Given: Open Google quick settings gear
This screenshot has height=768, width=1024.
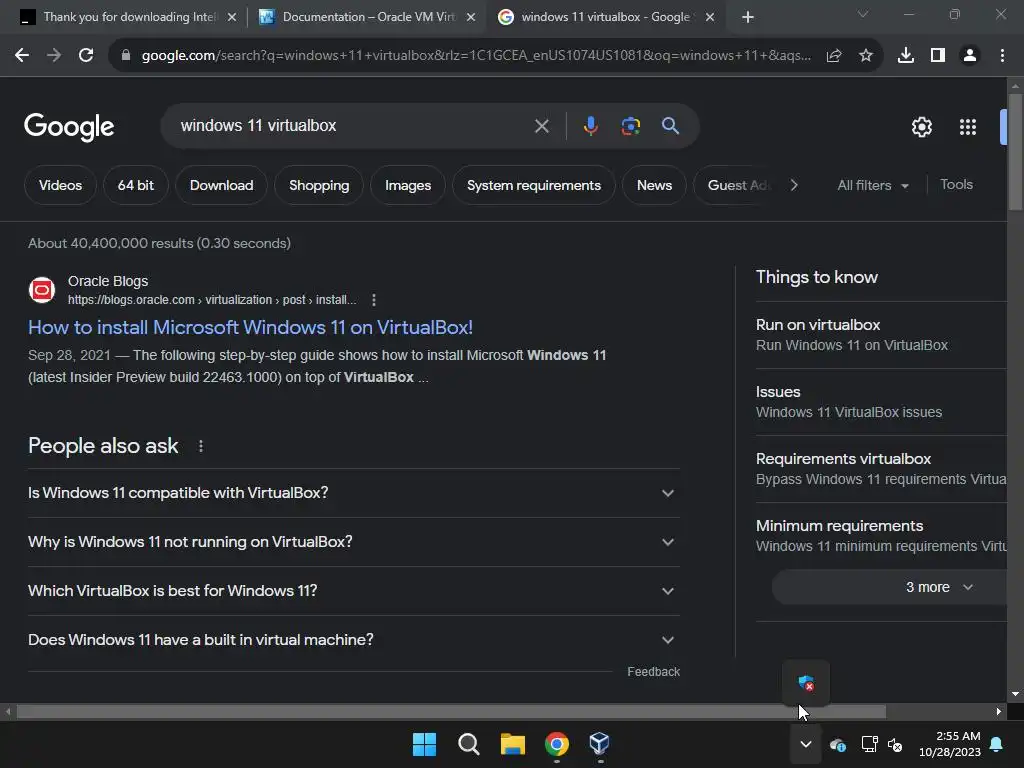Looking at the screenshot, I should pos(921,127).
